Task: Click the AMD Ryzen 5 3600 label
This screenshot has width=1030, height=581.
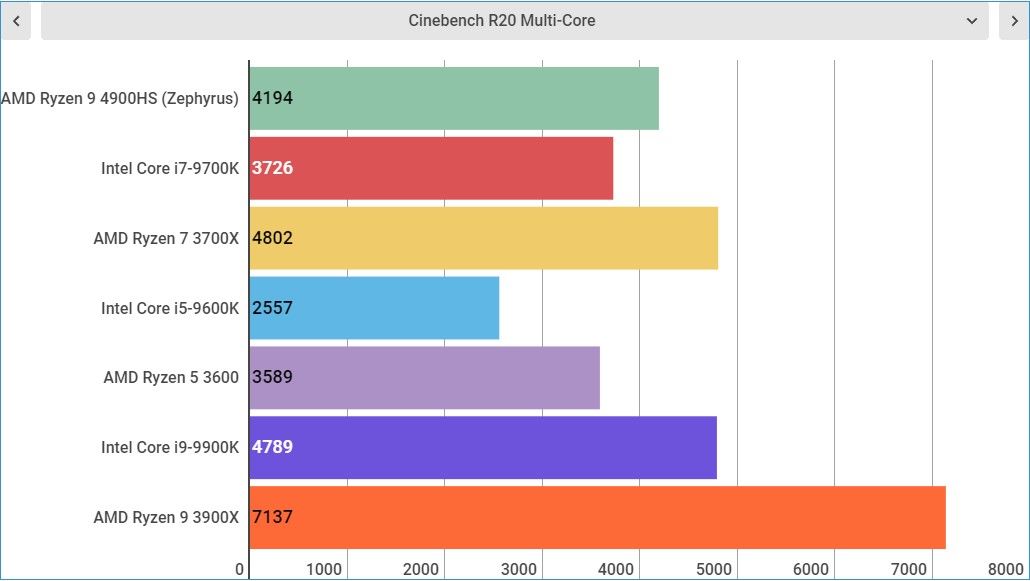Action: coord(171,377)
